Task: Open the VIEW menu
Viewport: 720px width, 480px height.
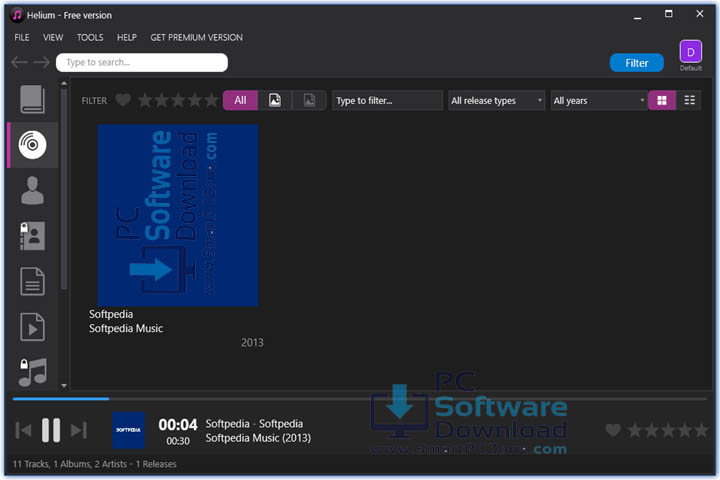Action: (53, 38)
